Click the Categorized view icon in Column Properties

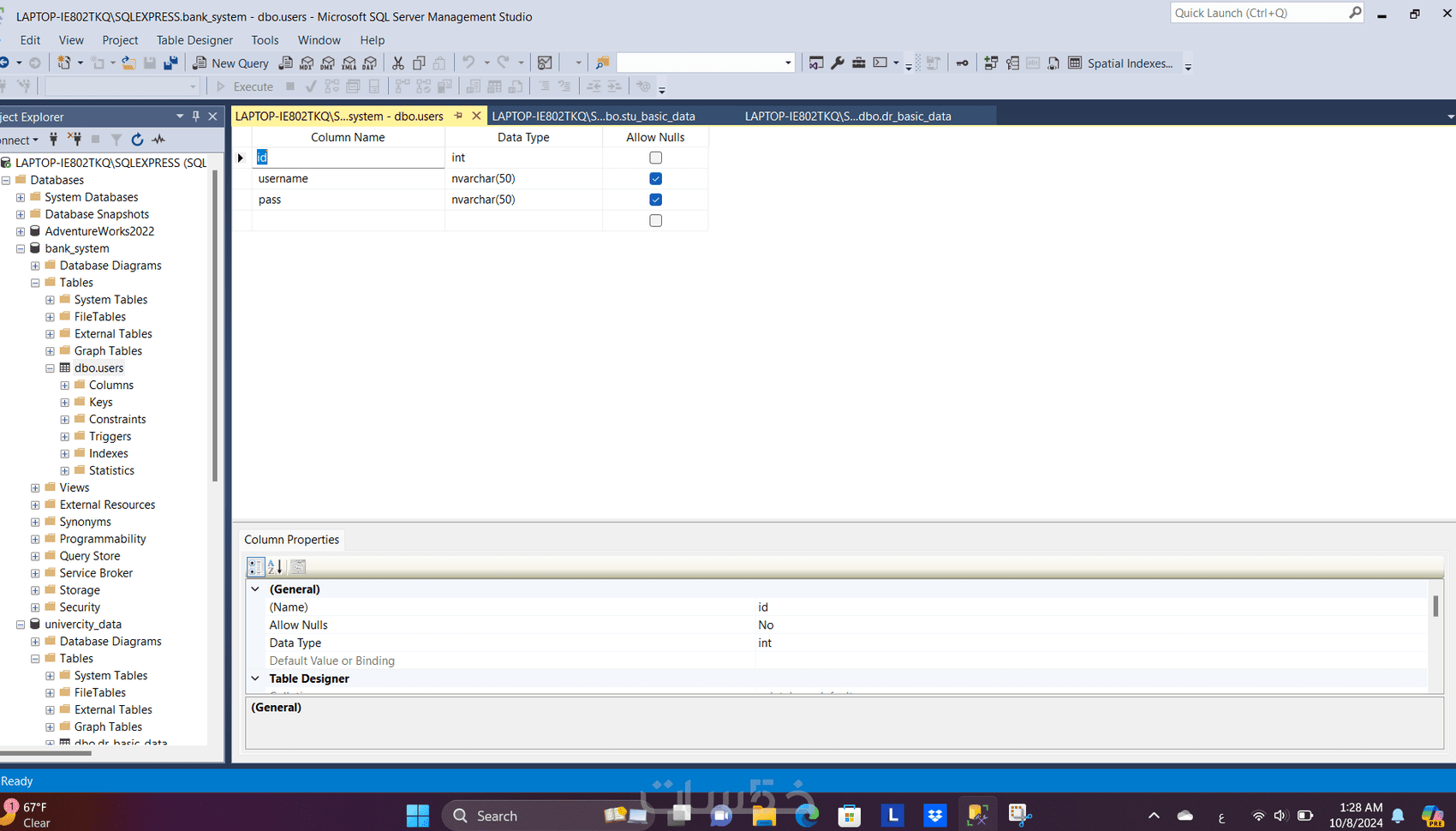(x=255, y=566)
